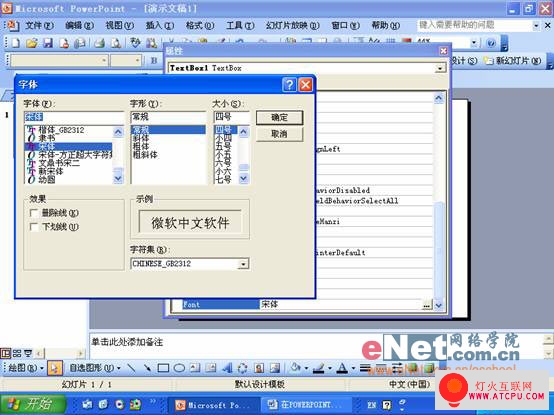554x415 pixels.
Task: Click the EN language indicator on taskbar
Action: (x=371, y=405)
